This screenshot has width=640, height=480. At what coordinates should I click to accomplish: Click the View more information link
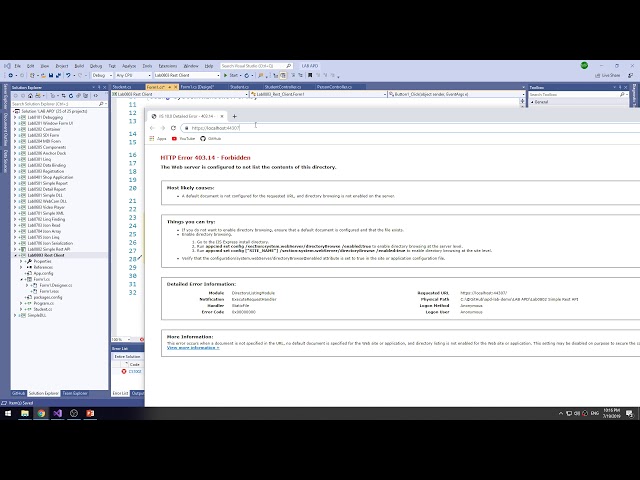[193, 348]
